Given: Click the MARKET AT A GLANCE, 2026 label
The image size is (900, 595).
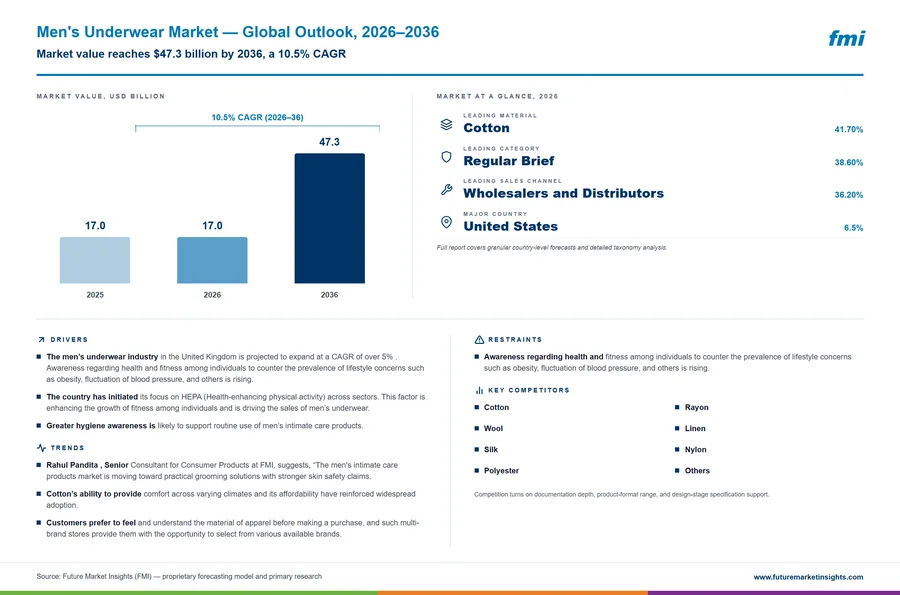Looking at the screenshot, I should [497, 96].
